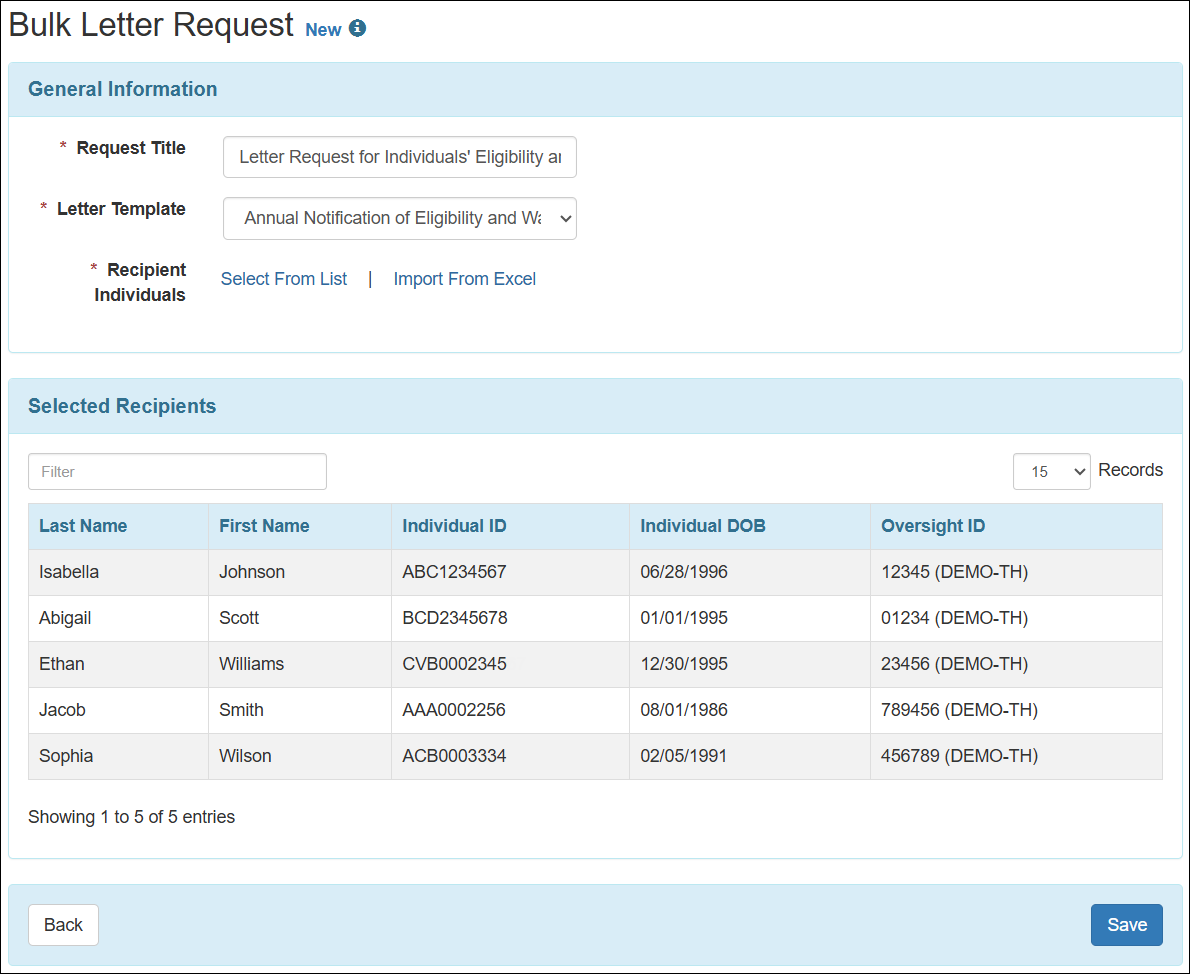Click the DOB 02/05/1991 cell

point(750,756)
